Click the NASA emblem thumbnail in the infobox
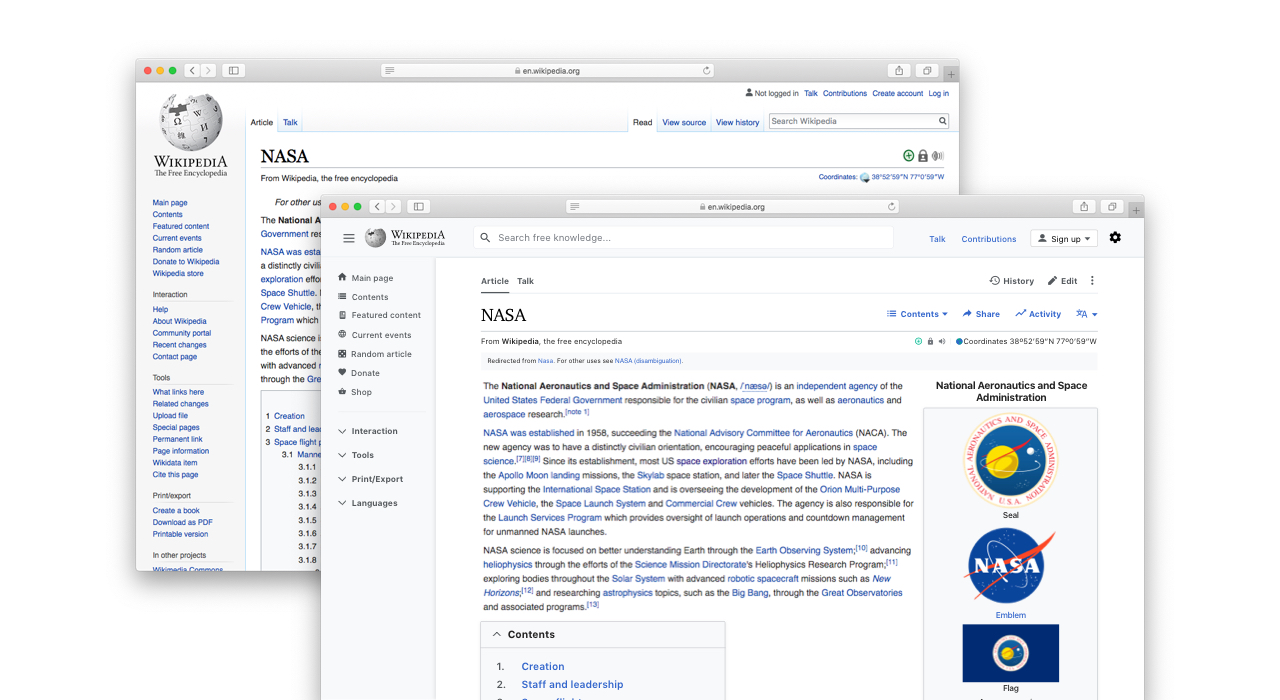 [x=1010, y=565]
